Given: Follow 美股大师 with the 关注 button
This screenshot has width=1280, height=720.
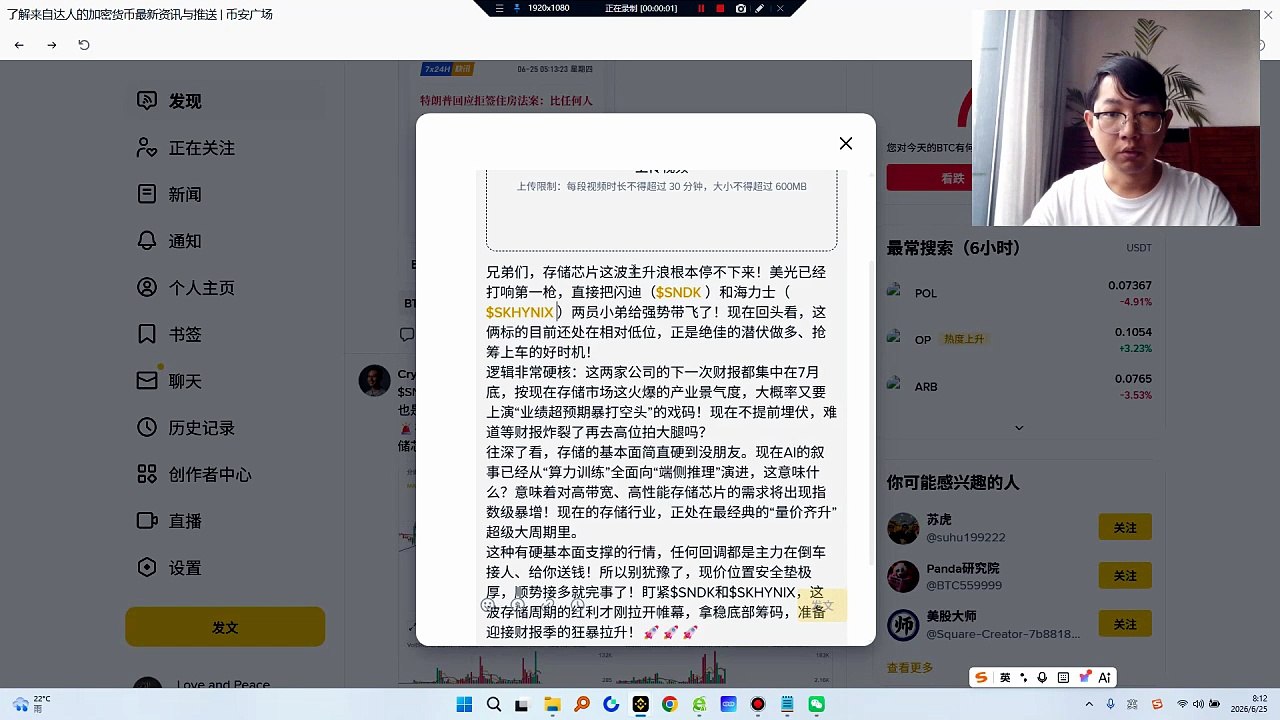Looking at the screenshot, I should (1125, 624).
